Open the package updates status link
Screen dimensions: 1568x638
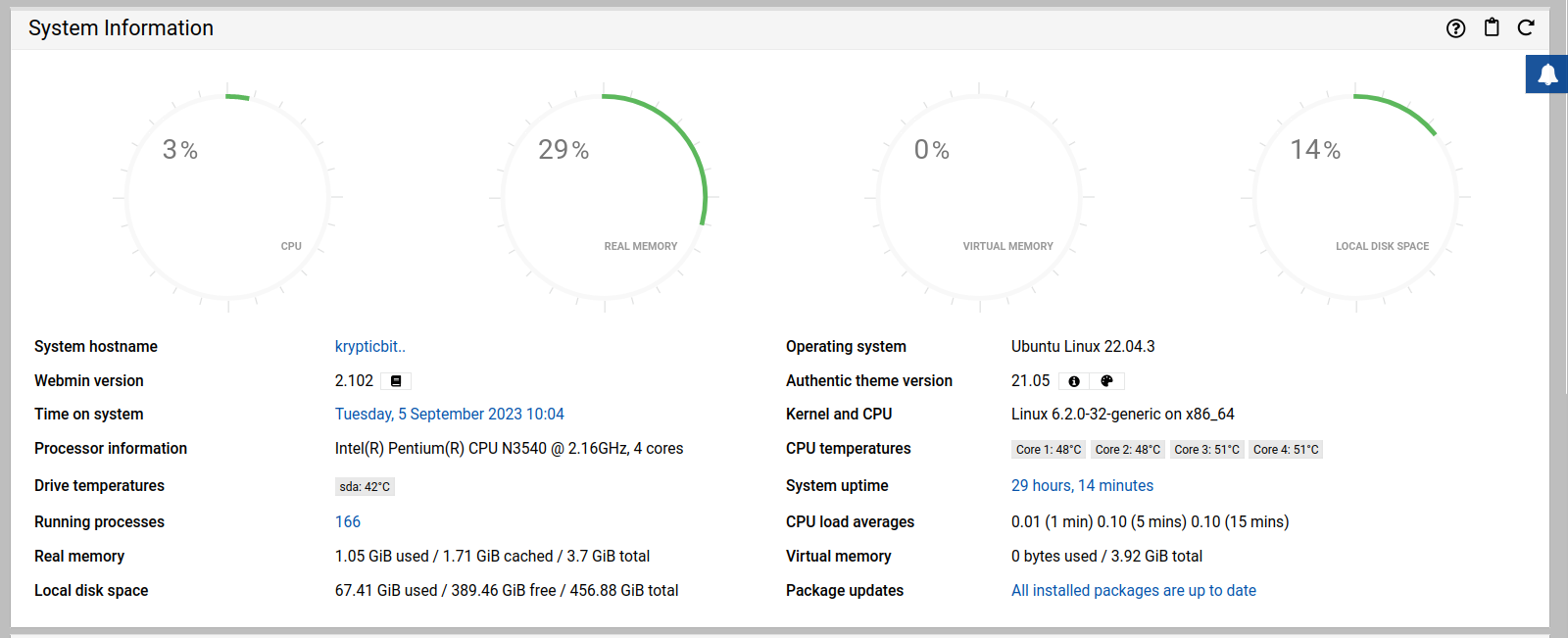point(1133,590)
